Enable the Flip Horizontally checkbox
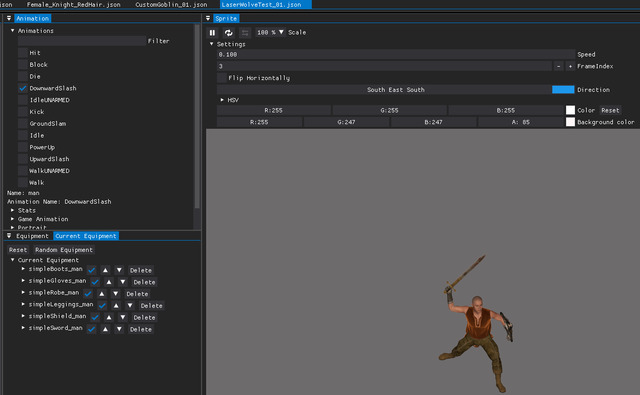The height and width of the screenshot is (395, 640). point(222,78)
